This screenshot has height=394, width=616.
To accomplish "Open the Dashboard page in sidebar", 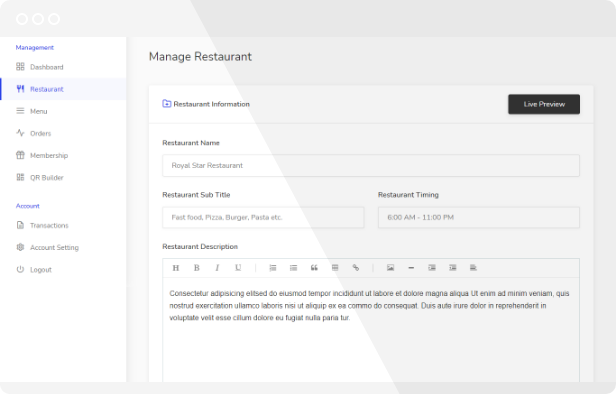I will (x=63, y=67).
